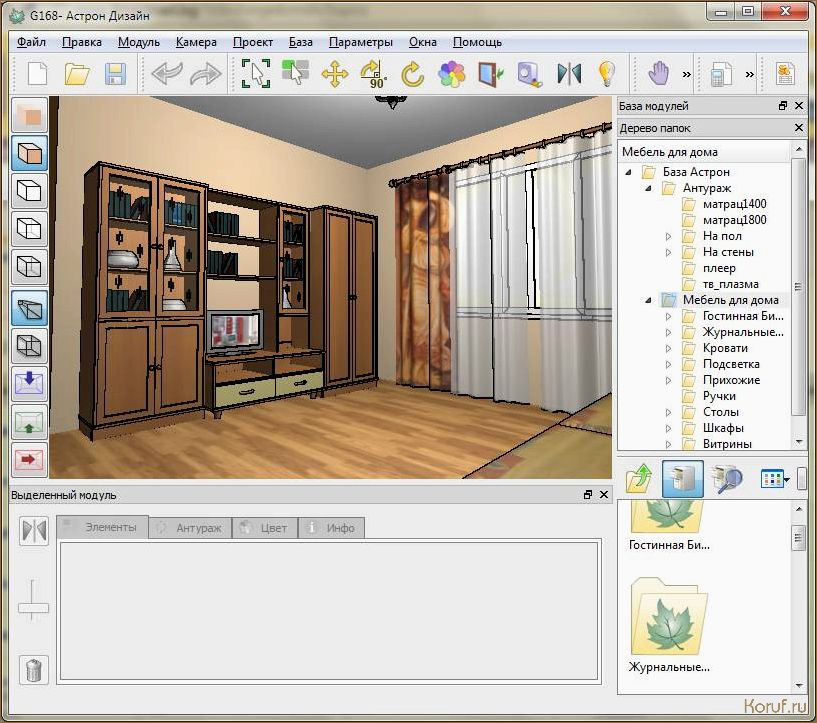The image size is (817, 723).
Task: Save project with the floppy disk icon
Action: tap(115, 74)
